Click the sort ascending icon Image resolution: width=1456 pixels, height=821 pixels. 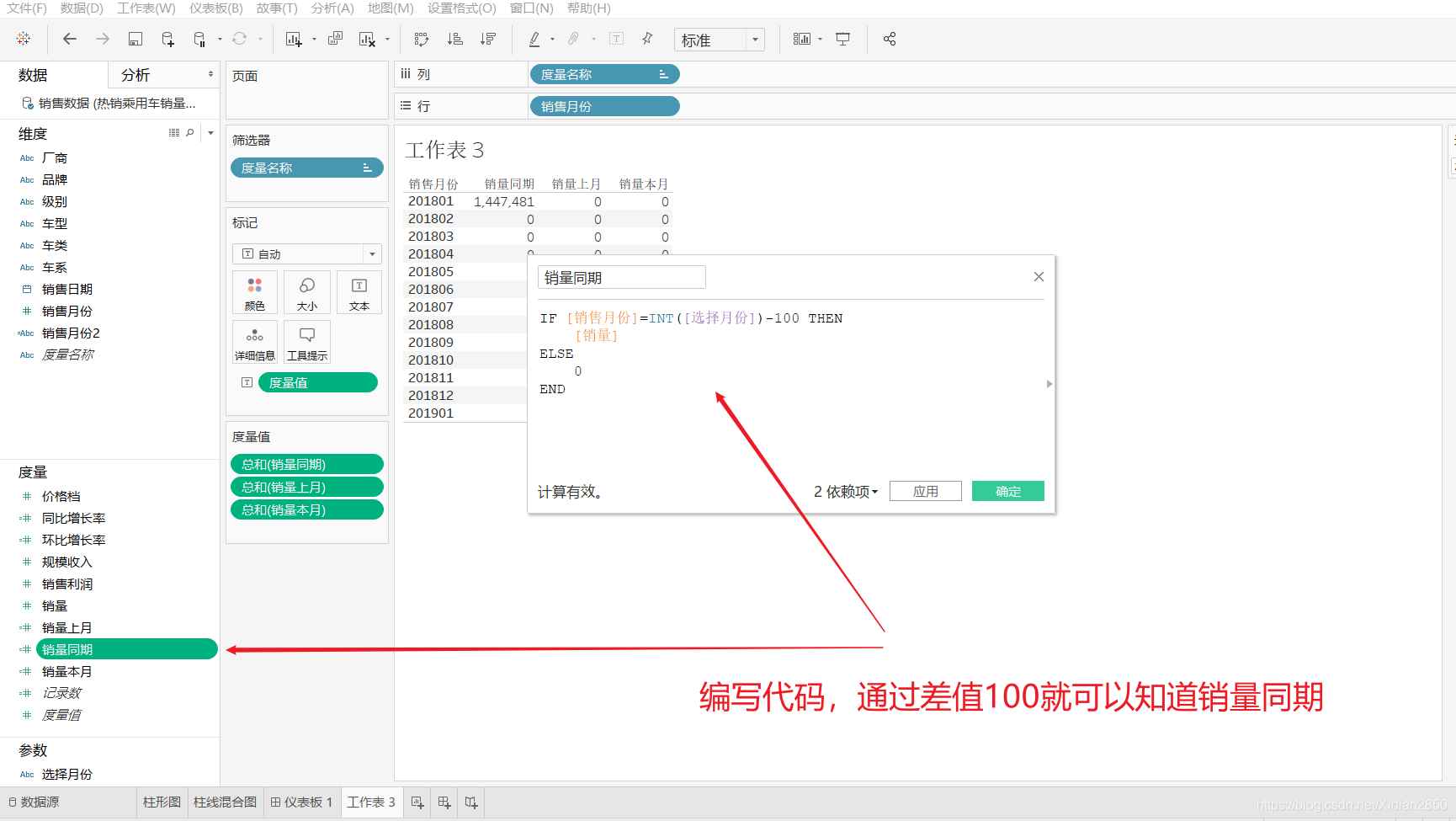(x=454, y=39)
